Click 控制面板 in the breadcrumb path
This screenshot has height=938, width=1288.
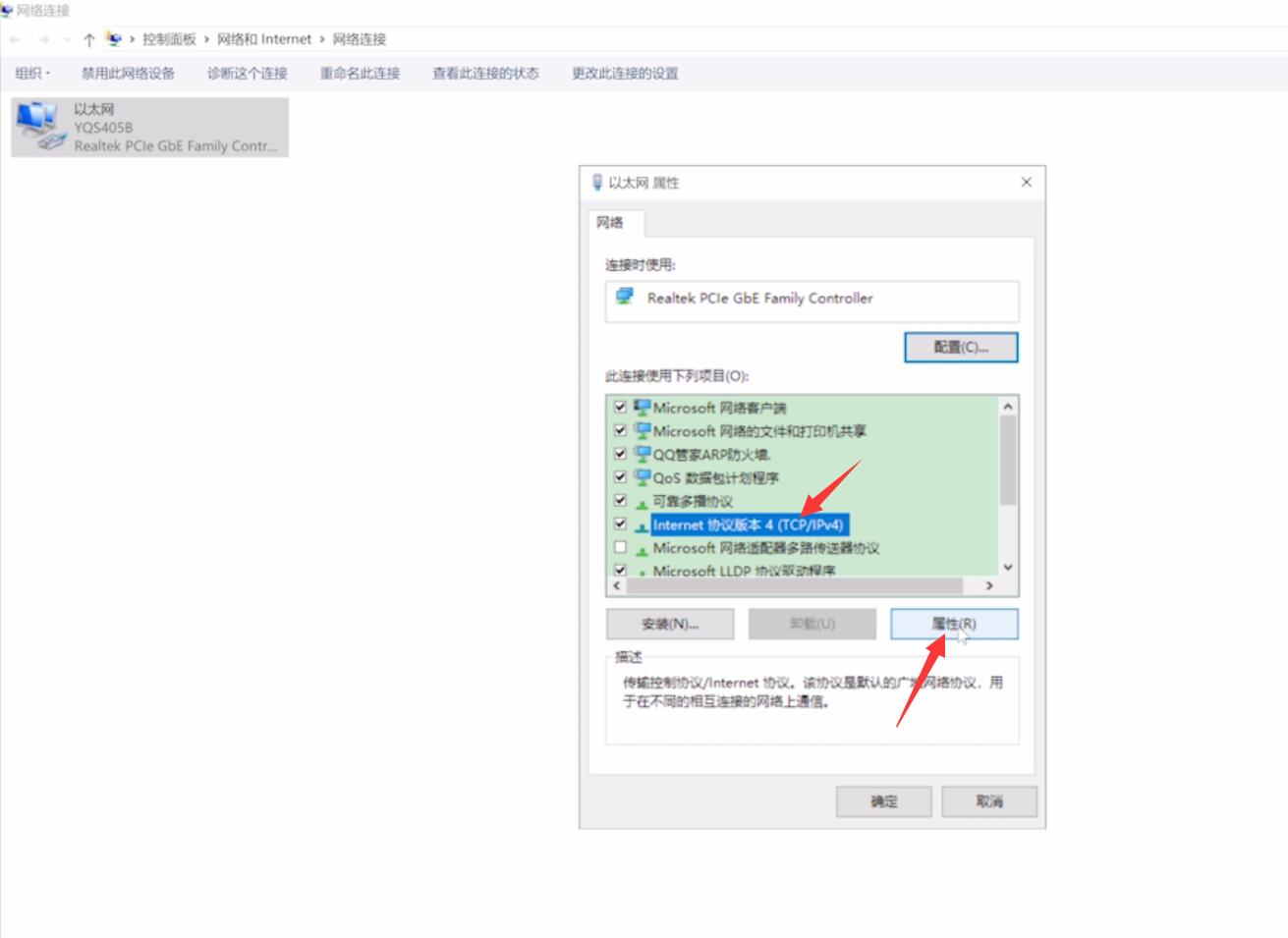tap(169, 39)
